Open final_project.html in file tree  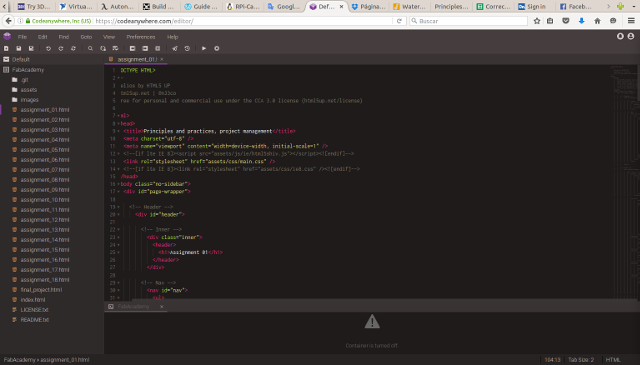coord(41,289)
